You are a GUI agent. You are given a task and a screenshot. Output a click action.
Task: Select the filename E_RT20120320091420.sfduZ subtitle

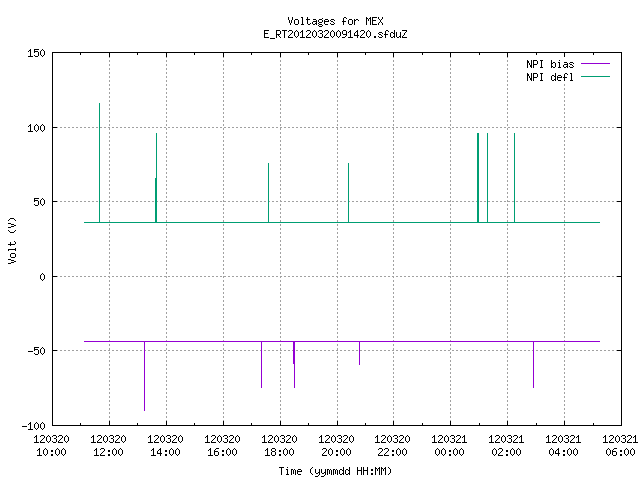pos(335,34)
